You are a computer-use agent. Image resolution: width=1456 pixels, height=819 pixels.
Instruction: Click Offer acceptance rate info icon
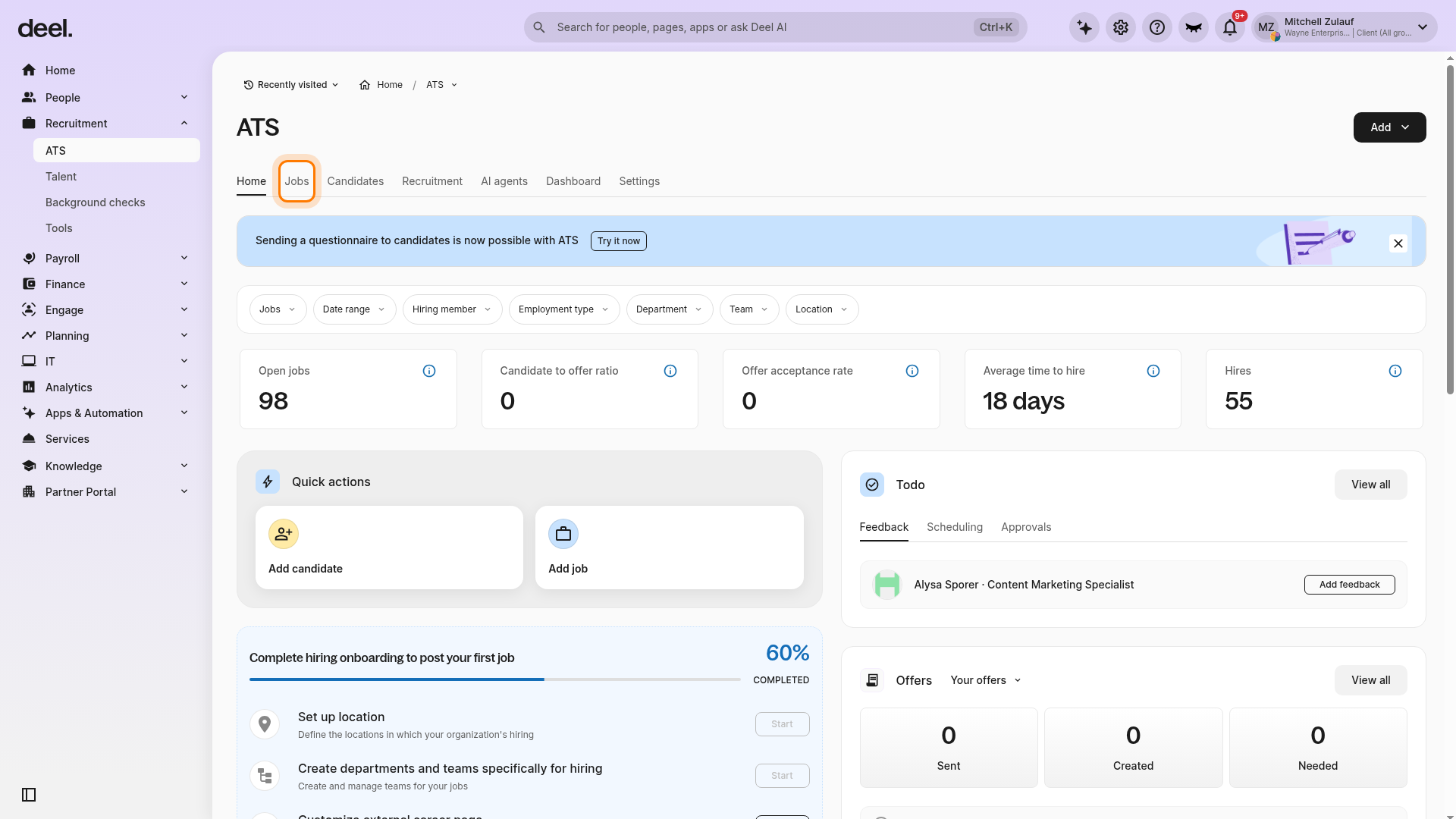[912, 371]
